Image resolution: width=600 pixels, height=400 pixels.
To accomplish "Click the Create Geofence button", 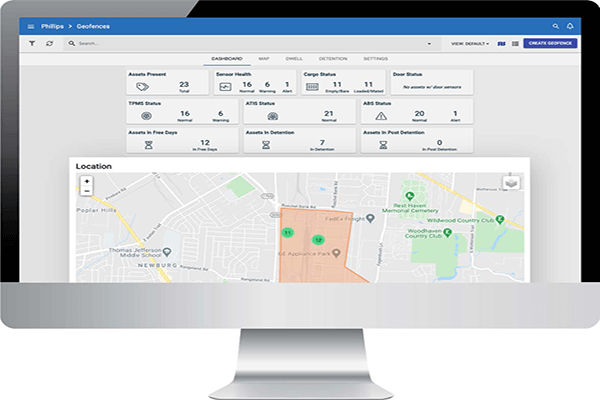I will (549, 44).
